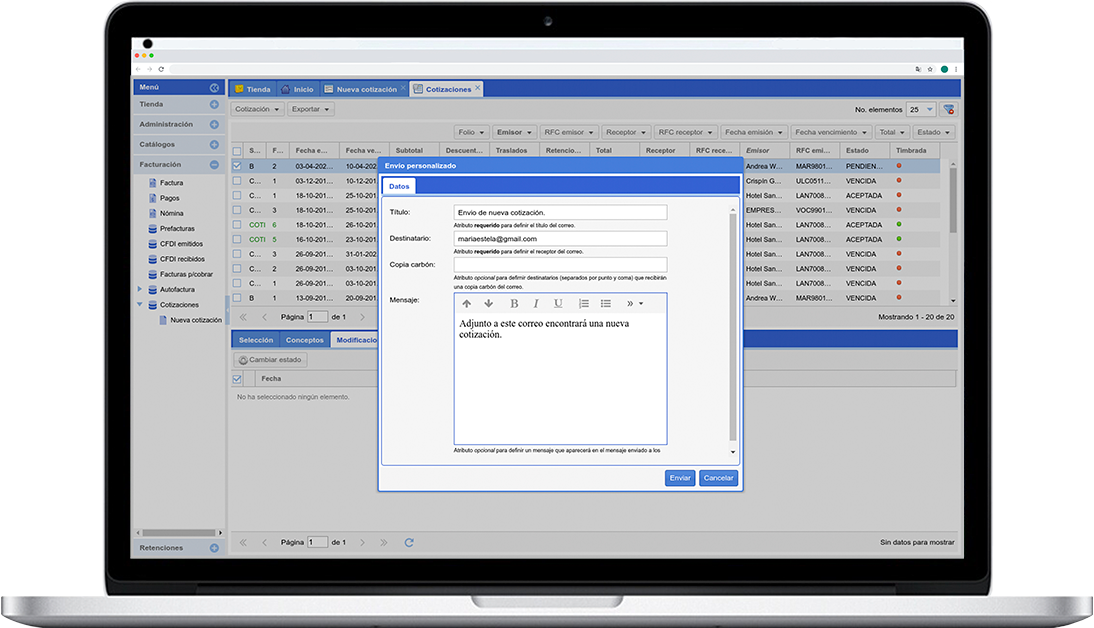
Task: Collapse the Menú sidebar with the double-arrow icon
Action: click(214, 88)
